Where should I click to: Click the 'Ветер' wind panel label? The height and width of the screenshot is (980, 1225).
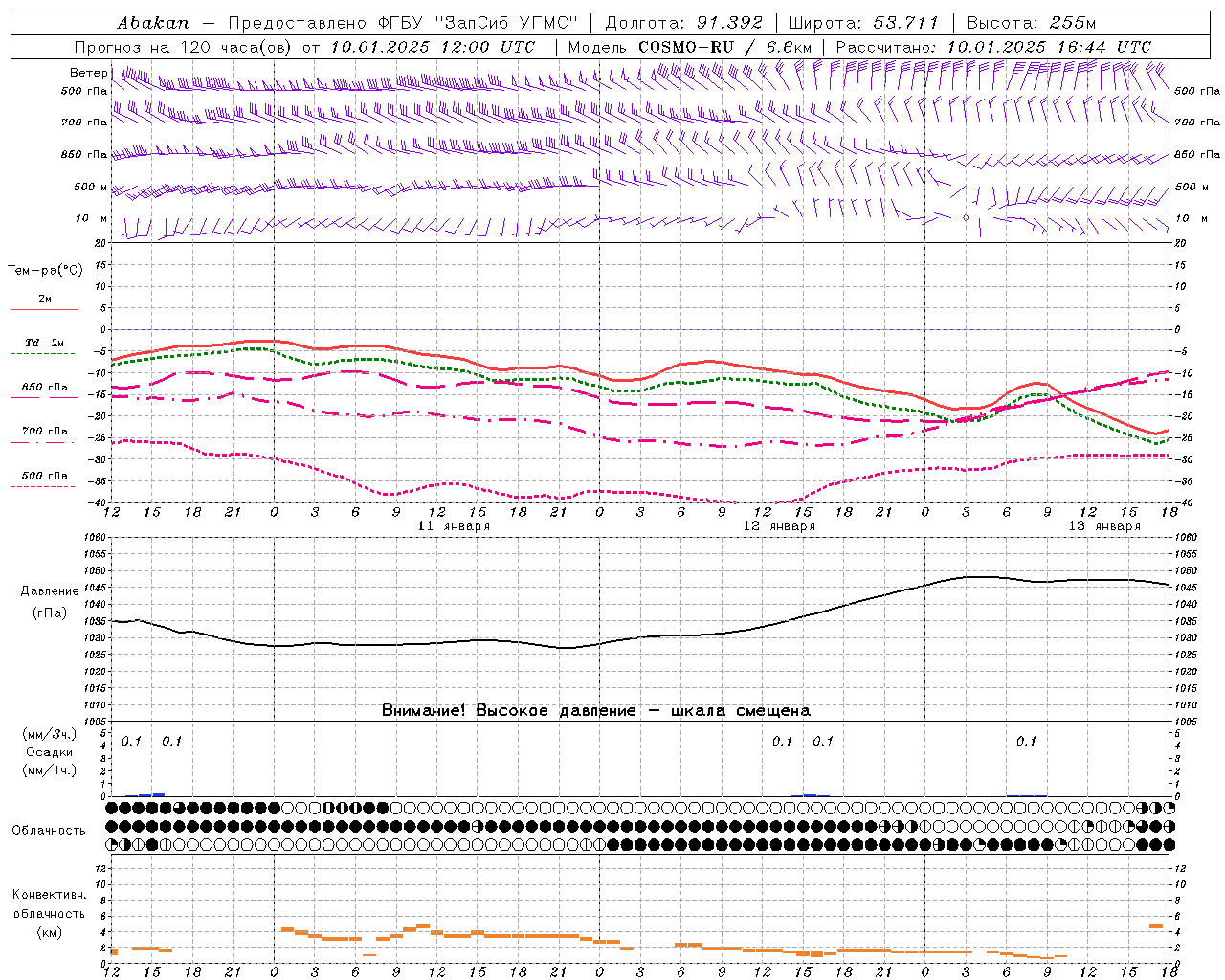88,73
